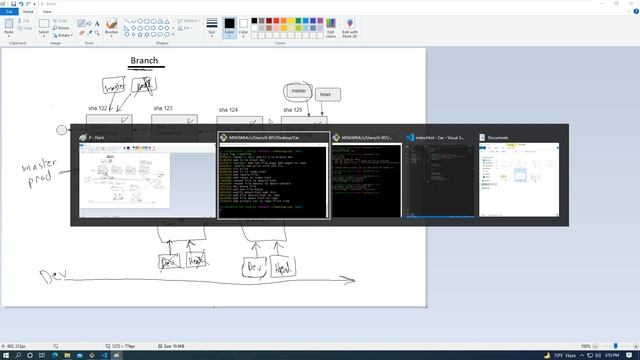This screenshot has height=360, width=640.
Task: Choose the Five-point star shape
Action: coord(140,35)
